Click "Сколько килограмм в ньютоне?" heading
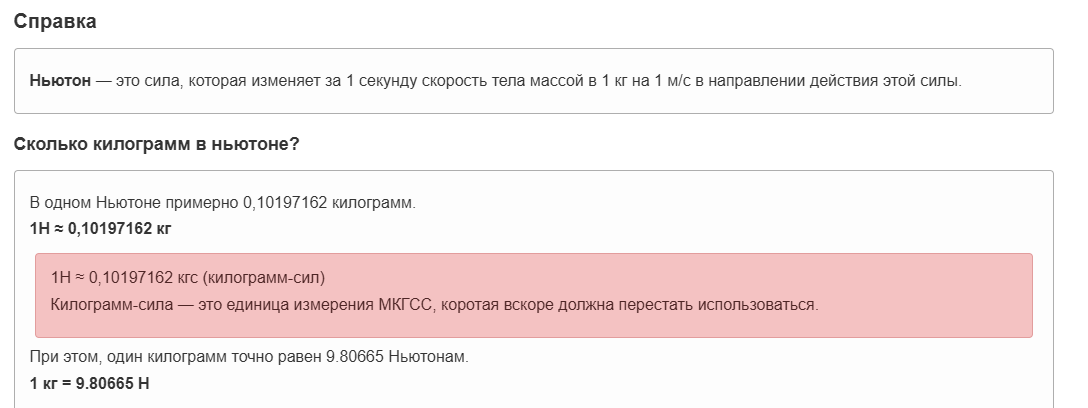1088x408 pixels. pos(157,145)
